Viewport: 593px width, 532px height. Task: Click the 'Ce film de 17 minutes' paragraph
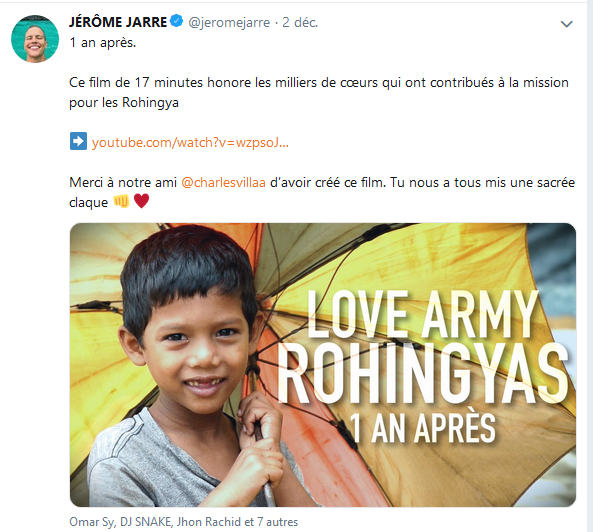point(319,92)
